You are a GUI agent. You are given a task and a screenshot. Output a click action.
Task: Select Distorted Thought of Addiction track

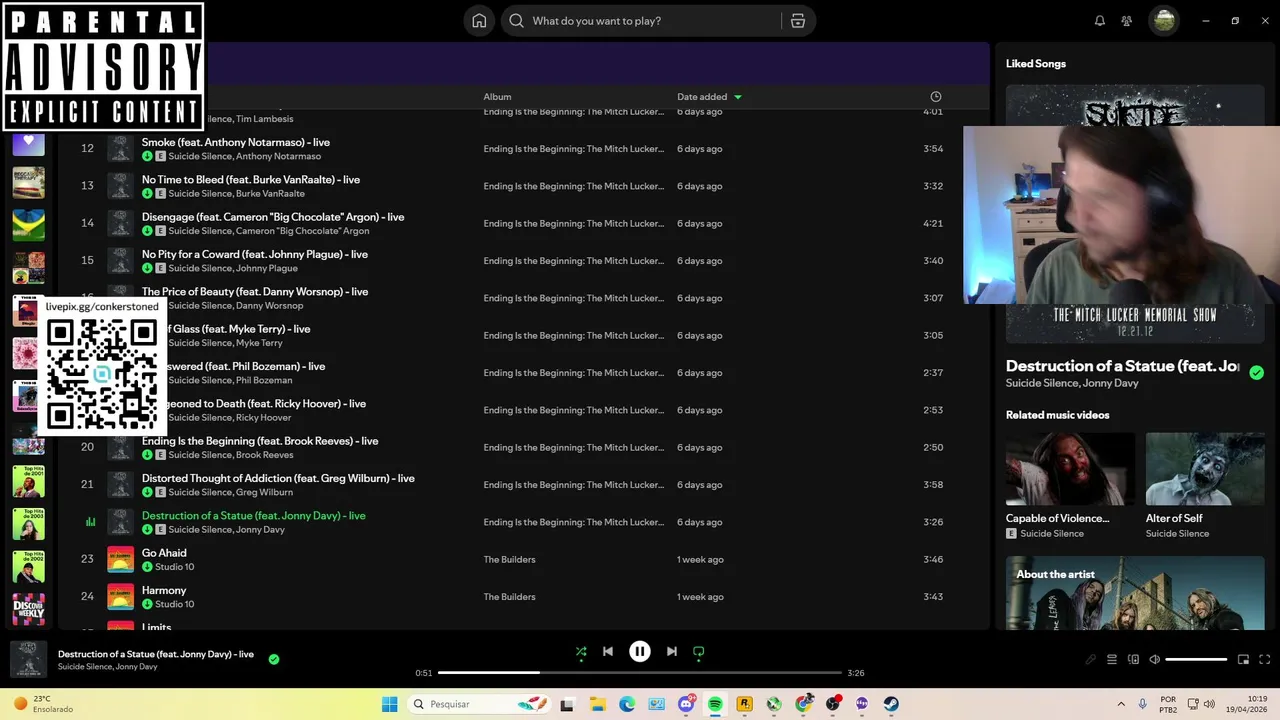pyautogui.click(x=523, y=485)
